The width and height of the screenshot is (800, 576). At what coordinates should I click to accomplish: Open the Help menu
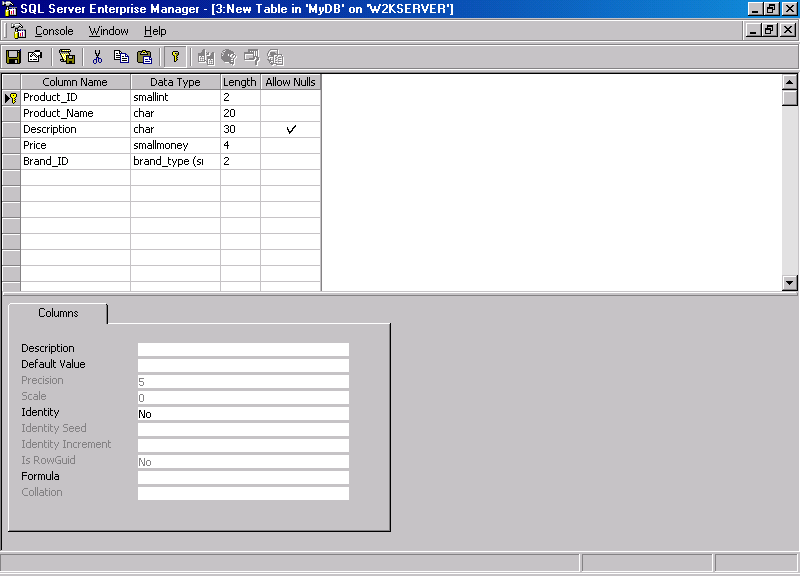155,31
